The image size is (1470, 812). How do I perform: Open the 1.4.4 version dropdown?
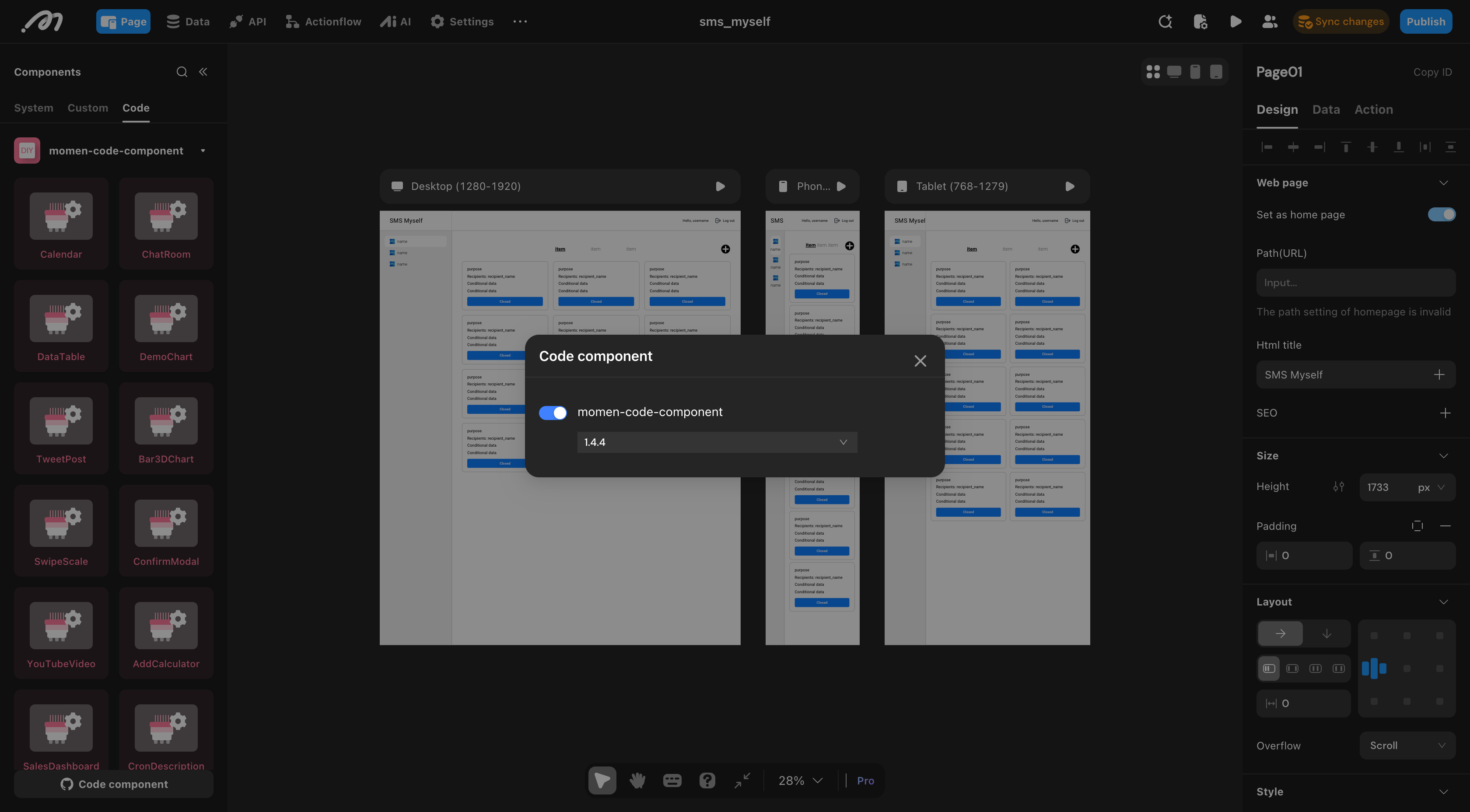tap(717, 442)
